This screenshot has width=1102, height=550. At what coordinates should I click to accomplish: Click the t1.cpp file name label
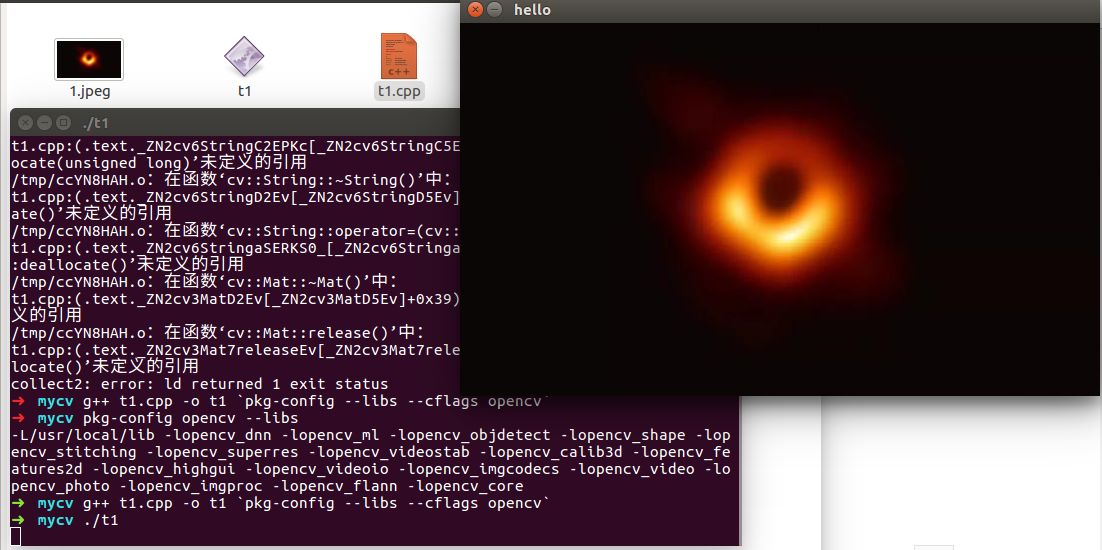(x=399, y=91)
